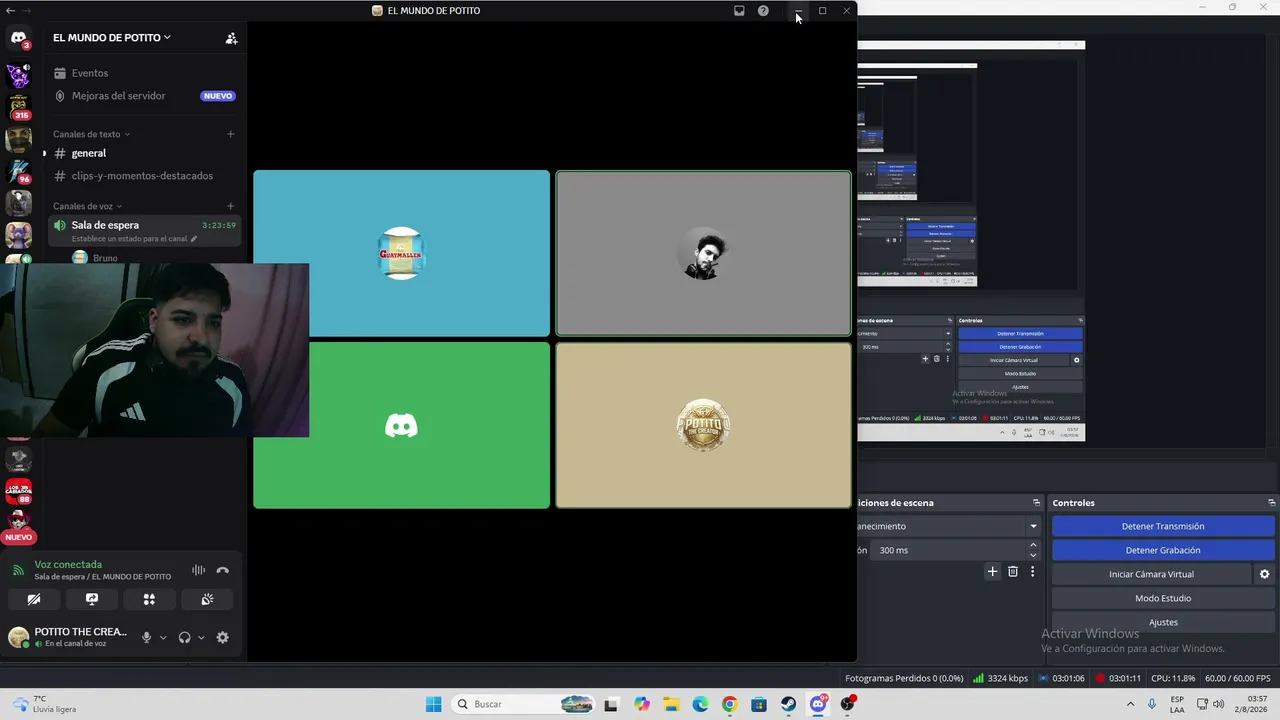Open headphone output options arrow
The image size is (1280, 720).
point(201,638)
